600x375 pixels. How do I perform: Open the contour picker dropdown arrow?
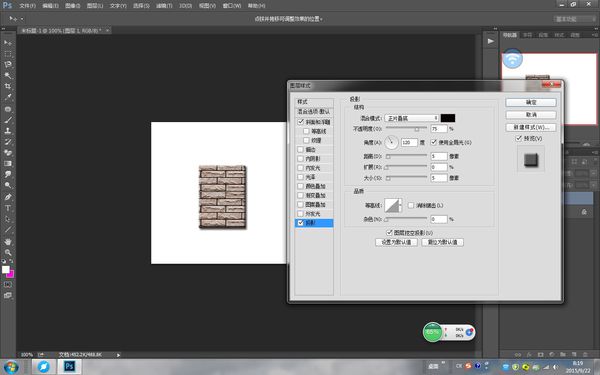pyautogui.click(x=400, y=205)
